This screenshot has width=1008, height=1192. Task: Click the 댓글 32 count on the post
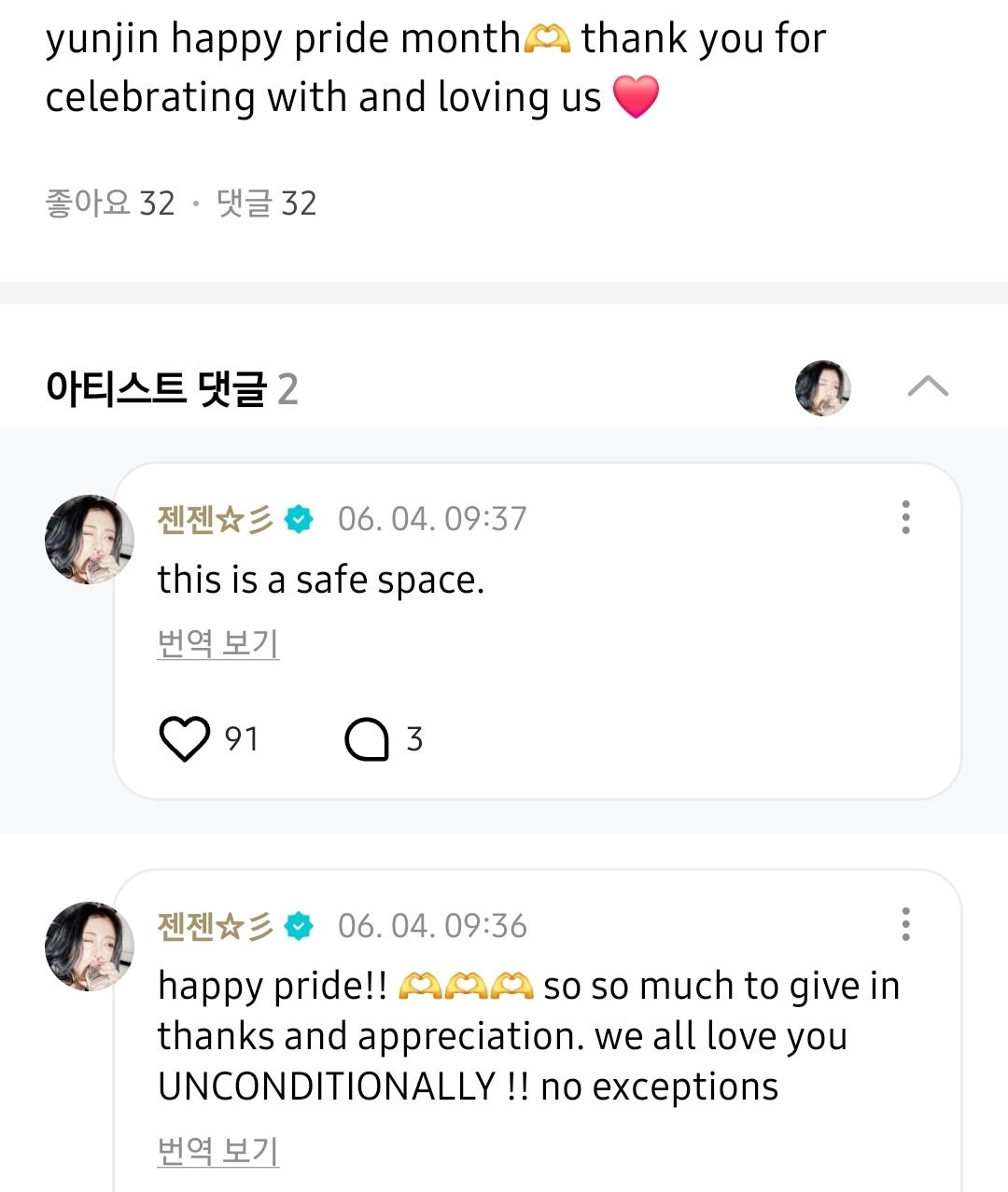[x=267, y=203]
